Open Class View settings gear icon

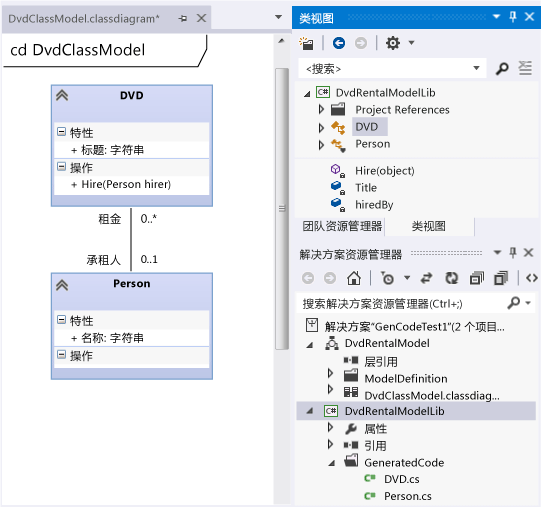click(393, 43)
